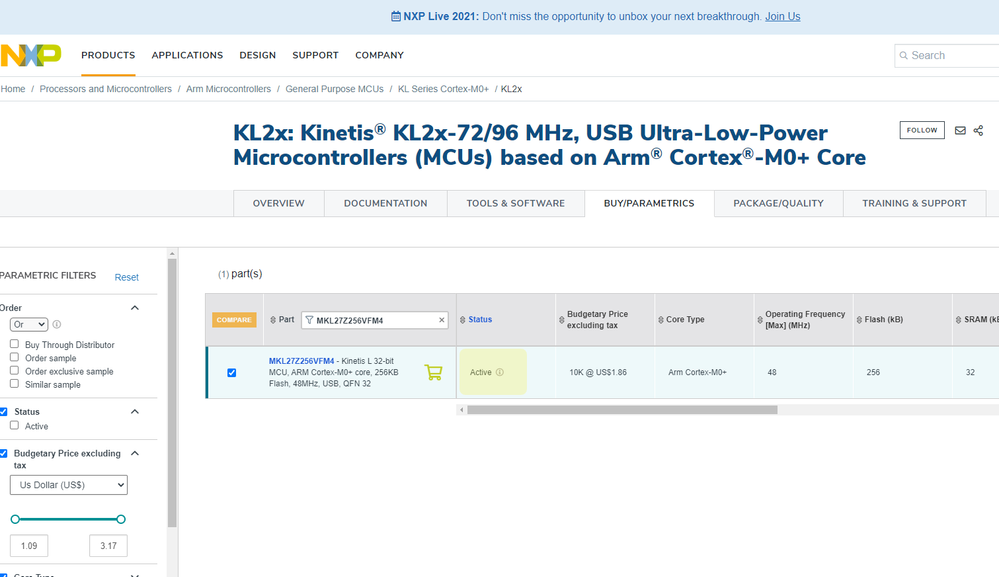Viewport: 999px width, 577px height.
Task: Click price slider minimum handle
Action: 15,519
